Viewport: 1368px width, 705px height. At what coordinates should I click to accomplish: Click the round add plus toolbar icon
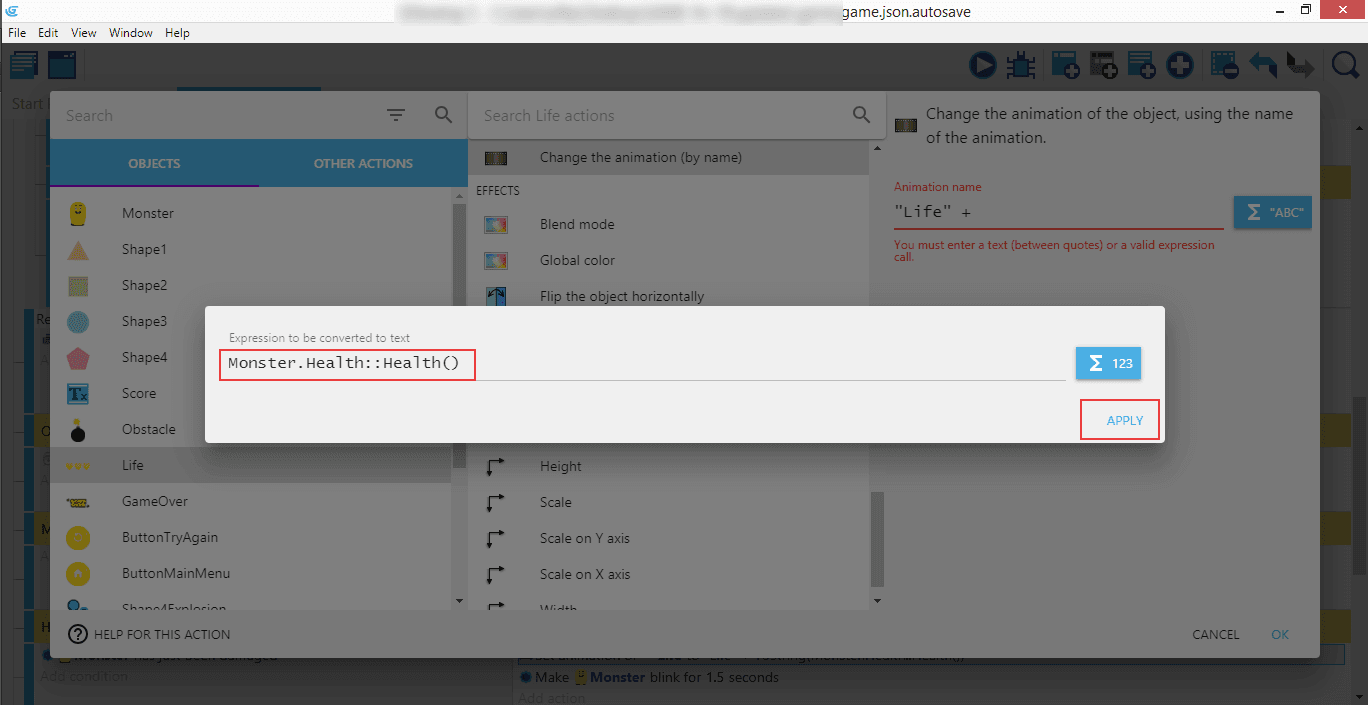coord(1180,66)
